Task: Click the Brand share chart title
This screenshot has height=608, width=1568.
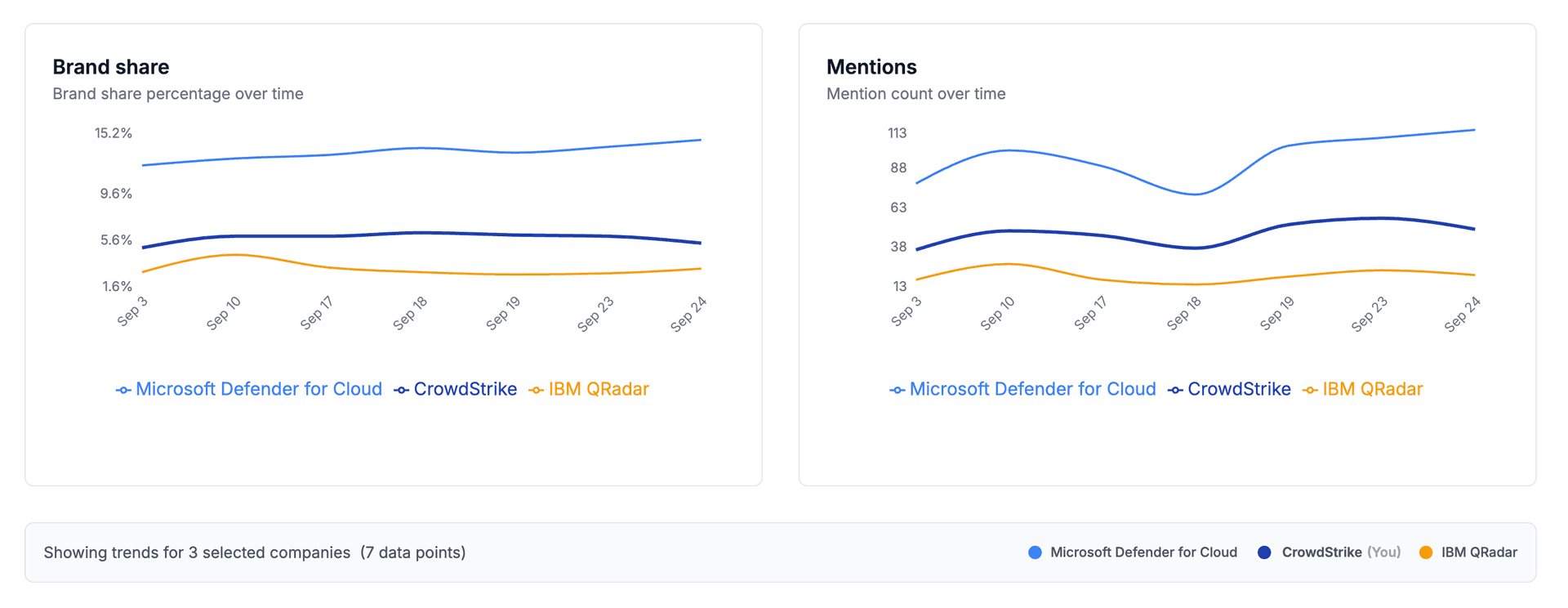Action: point(111,67)
